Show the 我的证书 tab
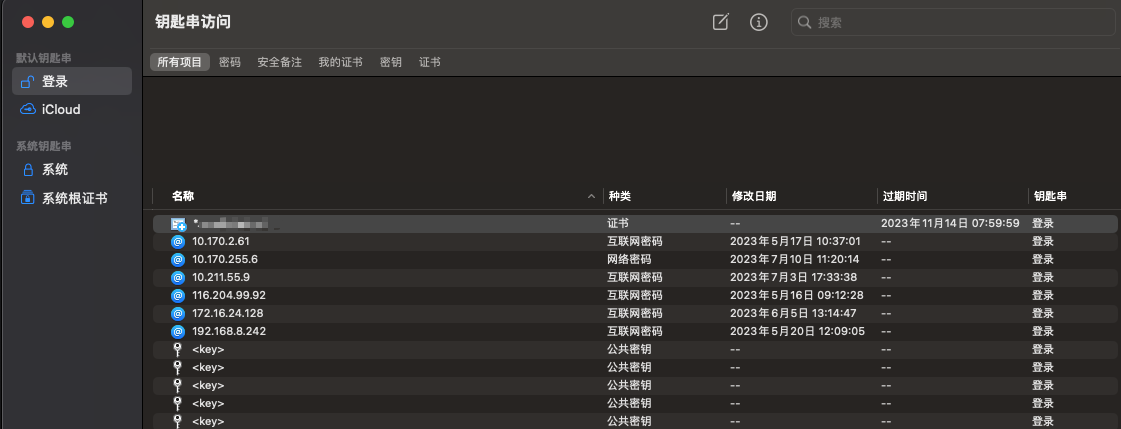The width and height of the screenshot is (1121, 429). [x=340, y=62]
